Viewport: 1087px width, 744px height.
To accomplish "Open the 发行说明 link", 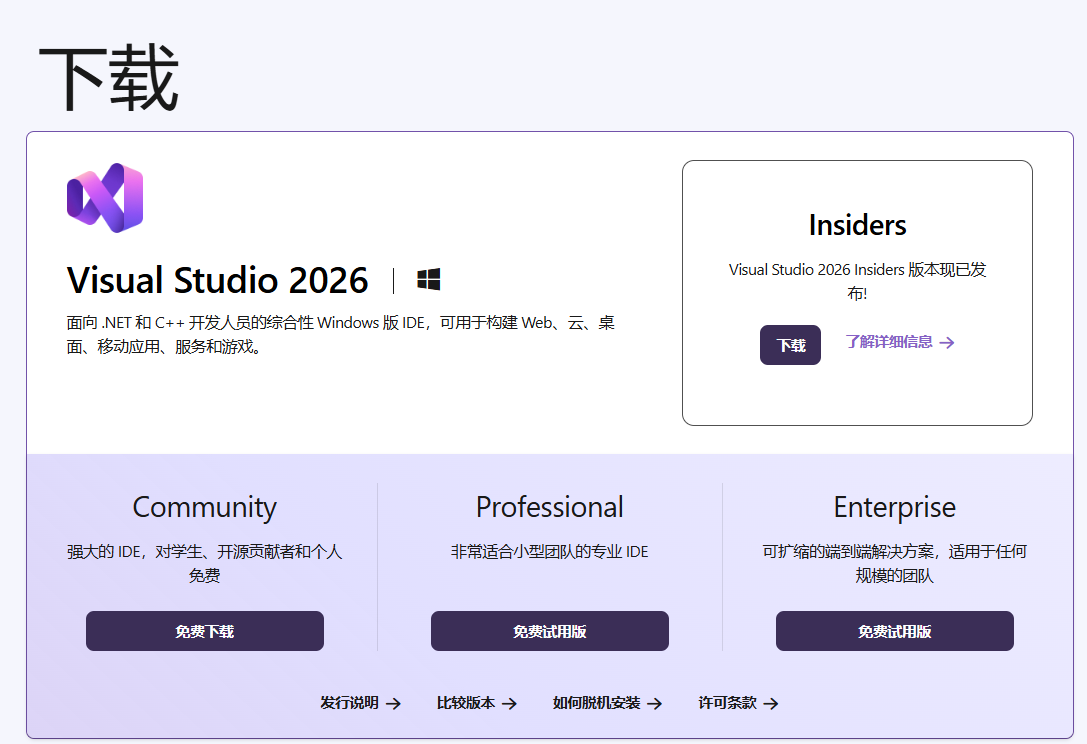I will coord(360,703).
